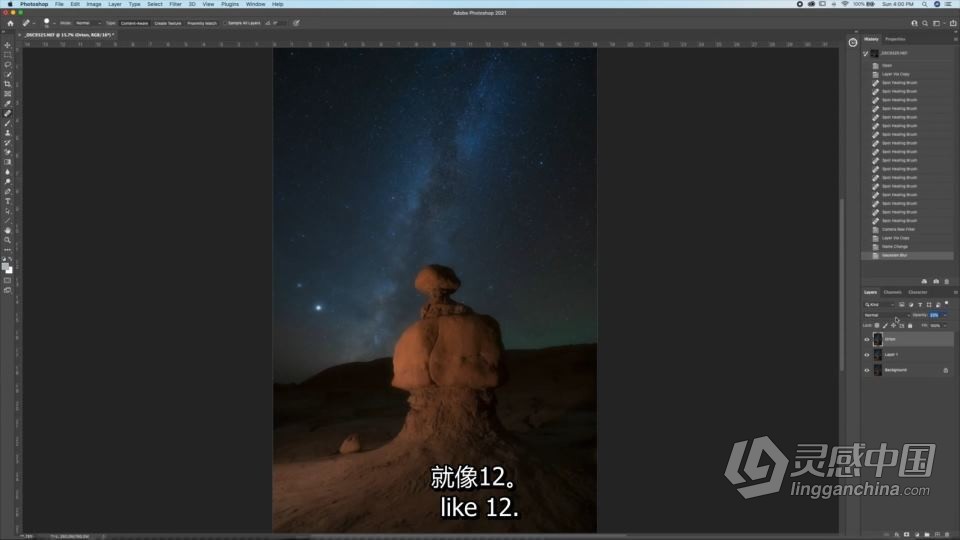This screenshot has height=540, width=960.
Task: Choose Proximity Match healing type
Action: pos(202,23)
